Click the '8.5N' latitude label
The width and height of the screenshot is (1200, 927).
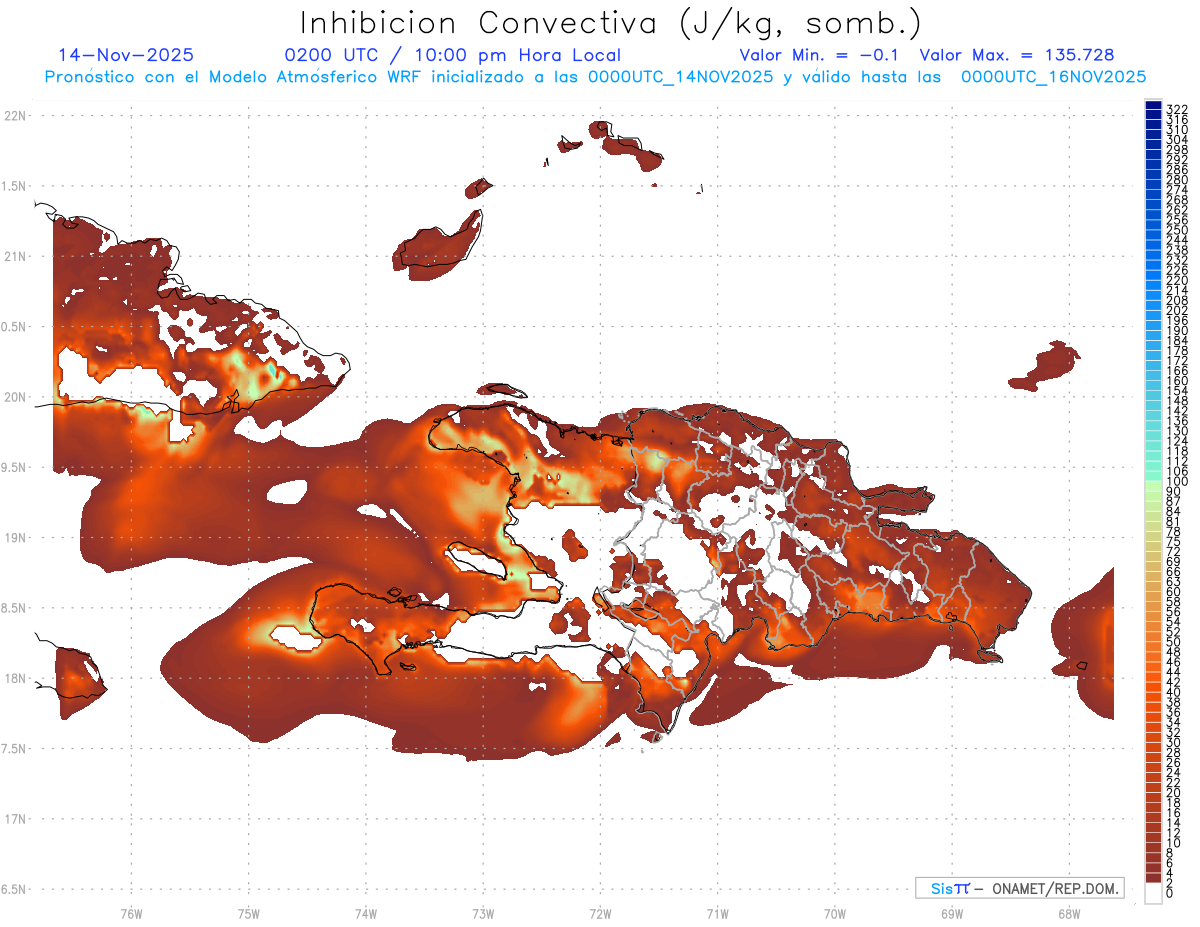coord(15,608)
